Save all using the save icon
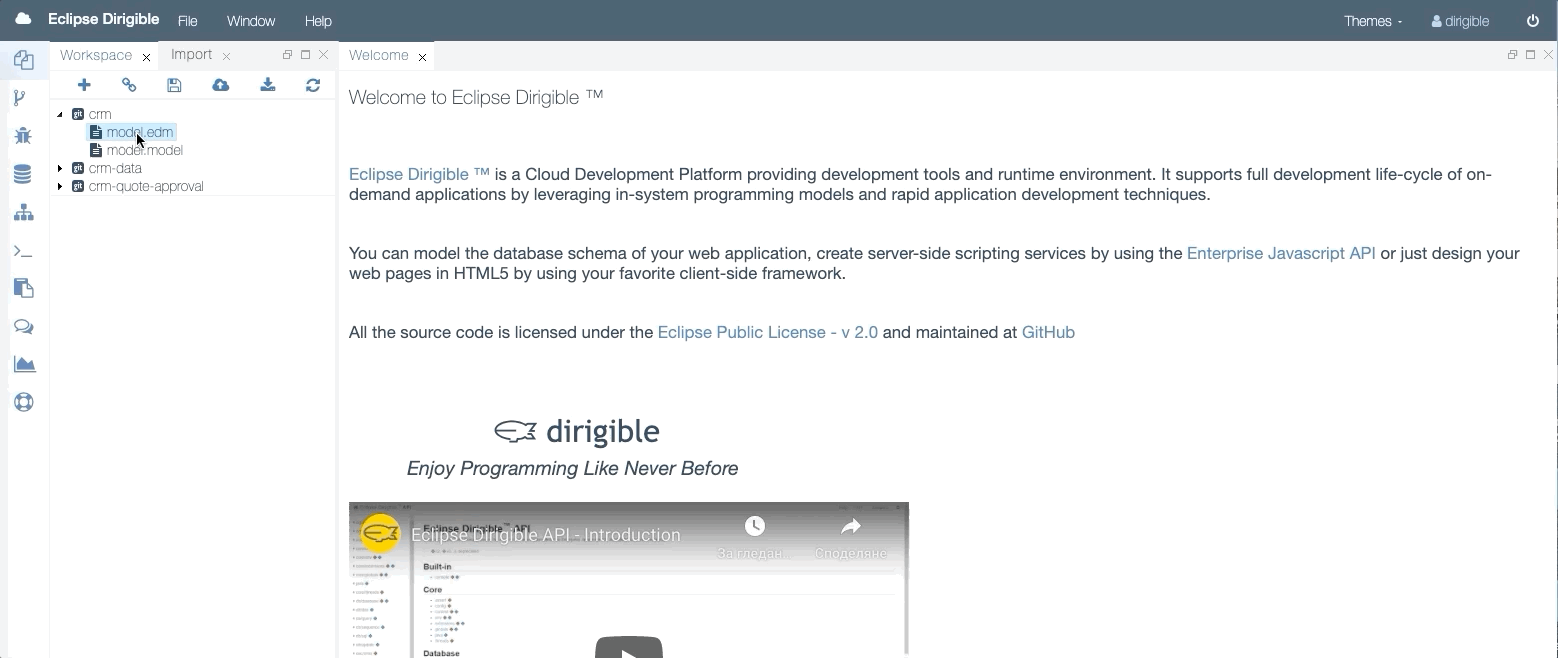The image size is (1558, 658). (x=174, y=85)
